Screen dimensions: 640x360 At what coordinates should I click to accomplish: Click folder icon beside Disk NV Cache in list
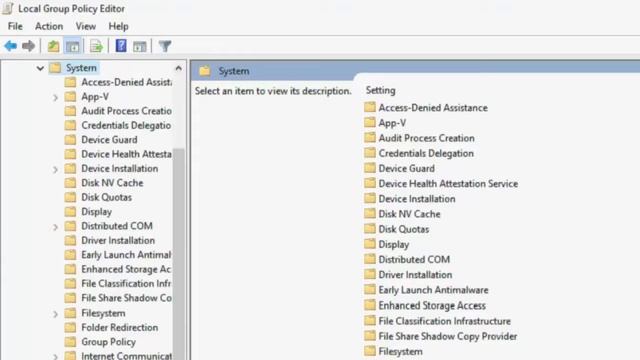coord(370,213)
